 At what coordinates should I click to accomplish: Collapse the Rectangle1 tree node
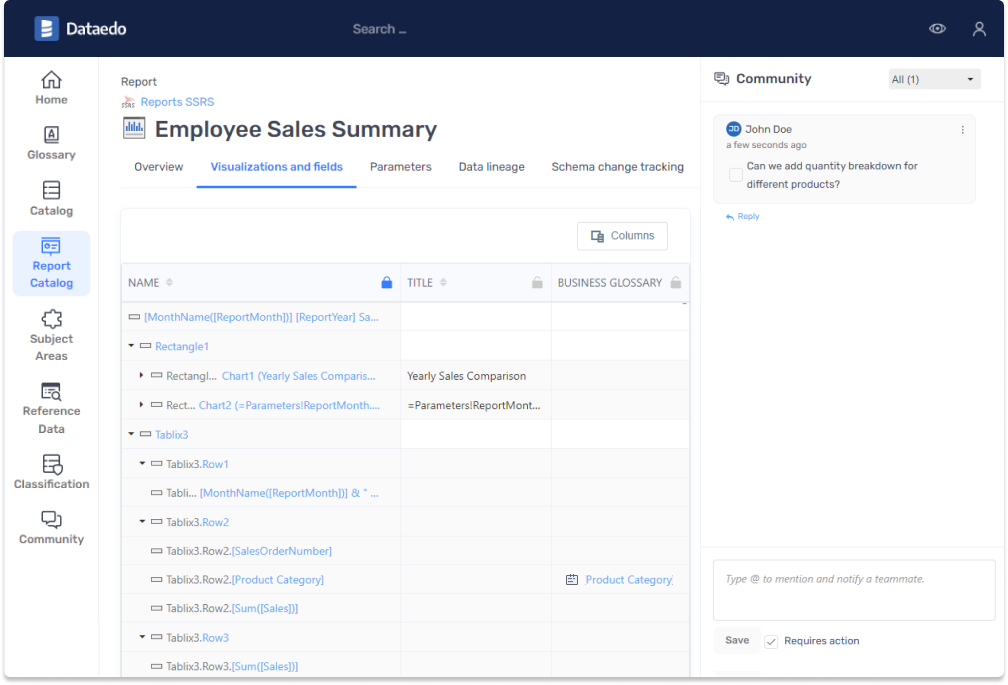[132, 346]
